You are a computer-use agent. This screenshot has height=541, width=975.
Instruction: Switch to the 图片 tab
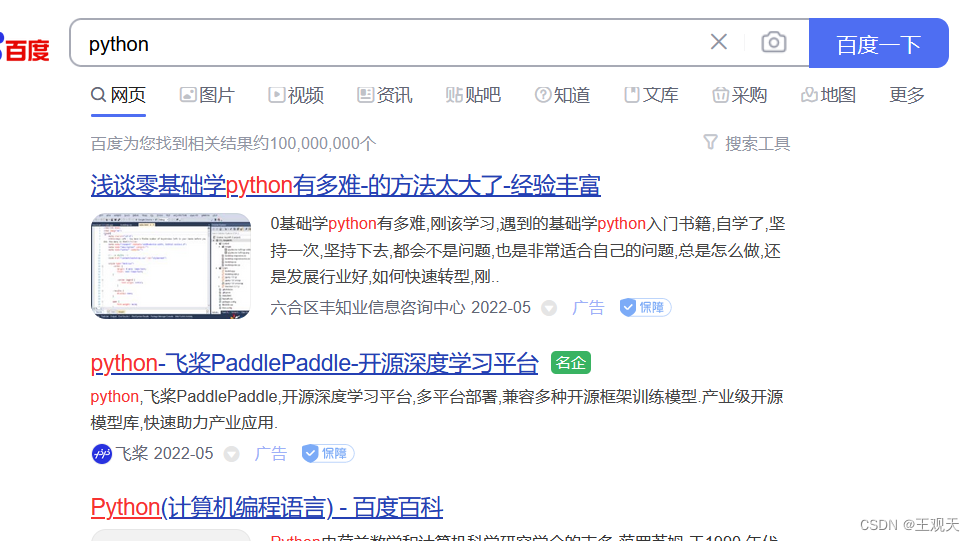tap(207, 95)
